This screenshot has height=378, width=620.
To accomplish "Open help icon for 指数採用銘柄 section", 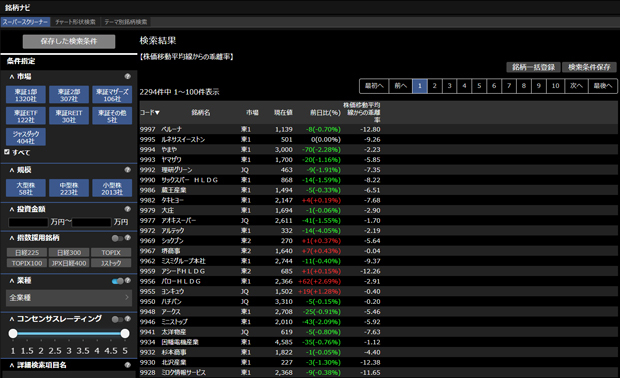I will point(128,238).
